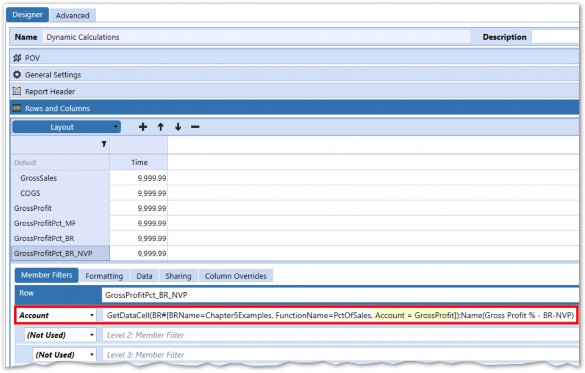This screenshot has height=373, width=585.
Task: Click the Account GetDataCell member filter field
Action: pos(340,315)
